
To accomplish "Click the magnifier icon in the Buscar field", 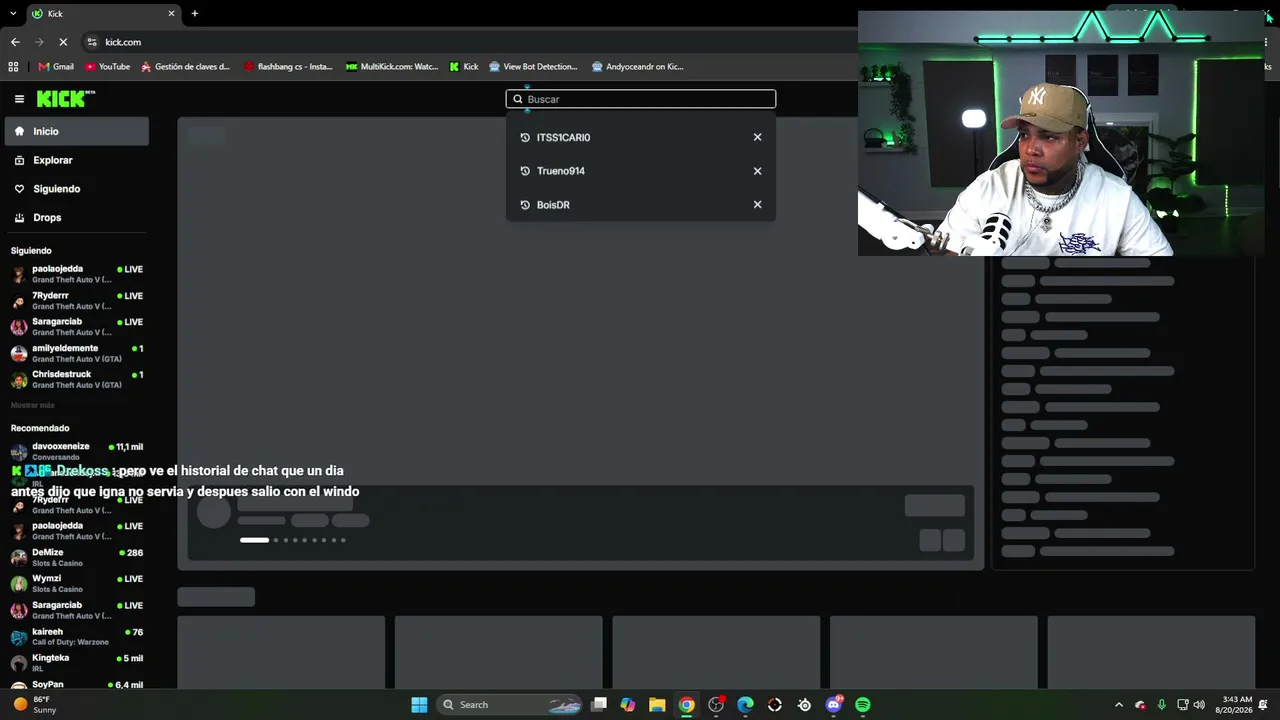I will tap(518, 99).
